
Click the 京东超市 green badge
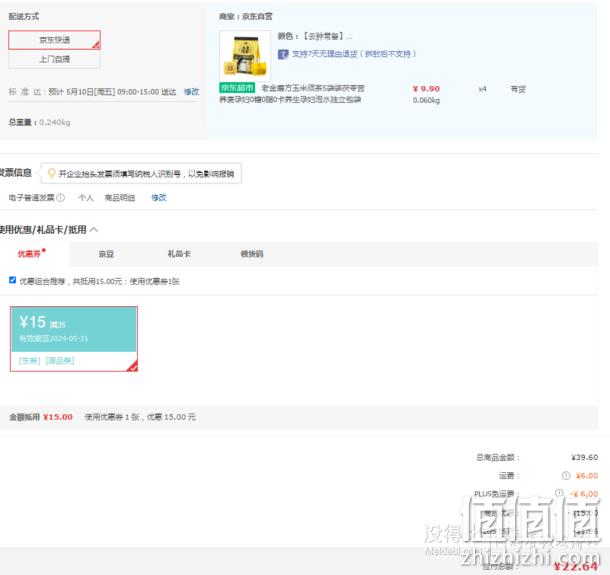[237, 88]
